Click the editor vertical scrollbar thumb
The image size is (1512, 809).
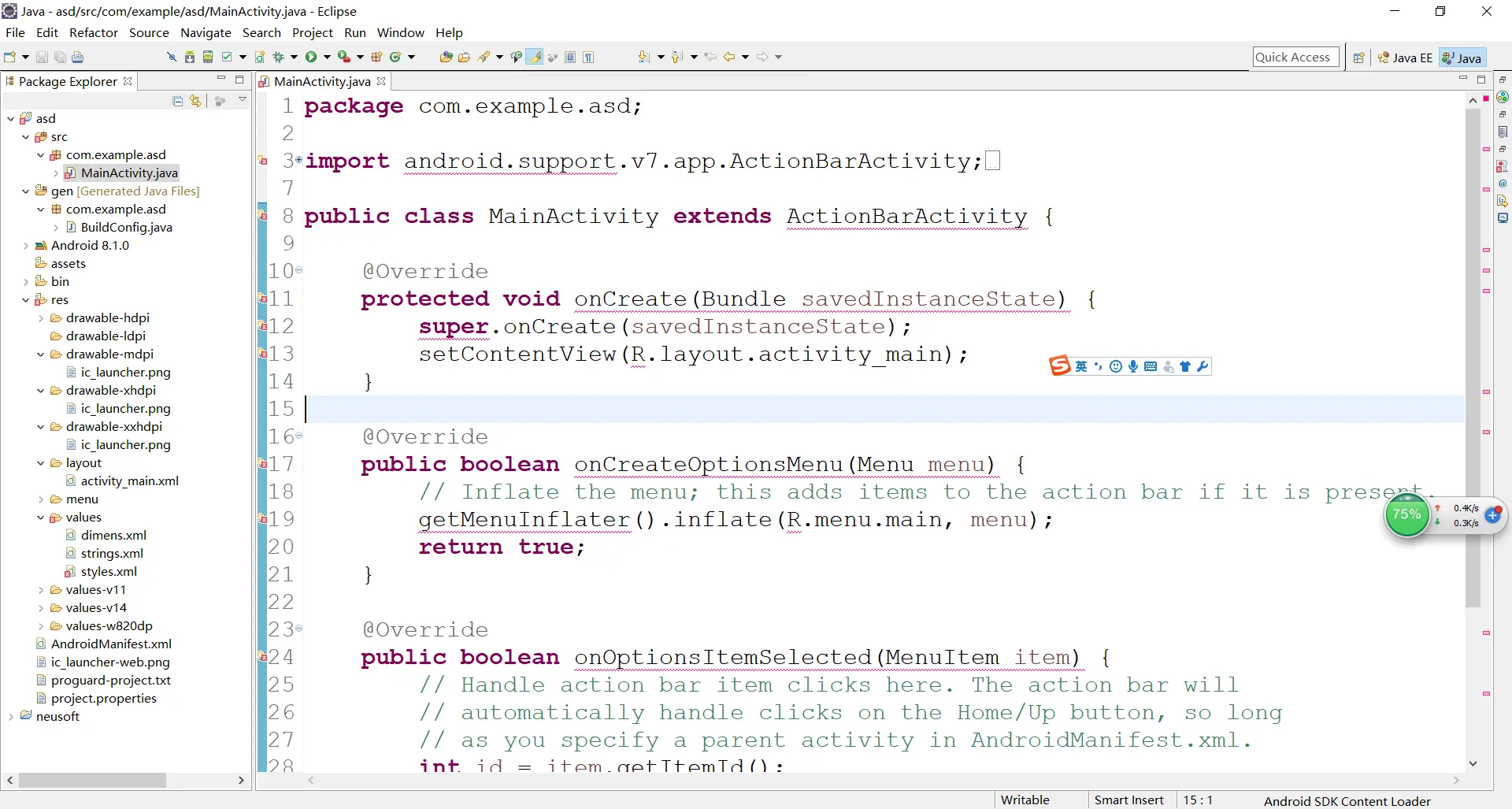(x=1473, y=358)
